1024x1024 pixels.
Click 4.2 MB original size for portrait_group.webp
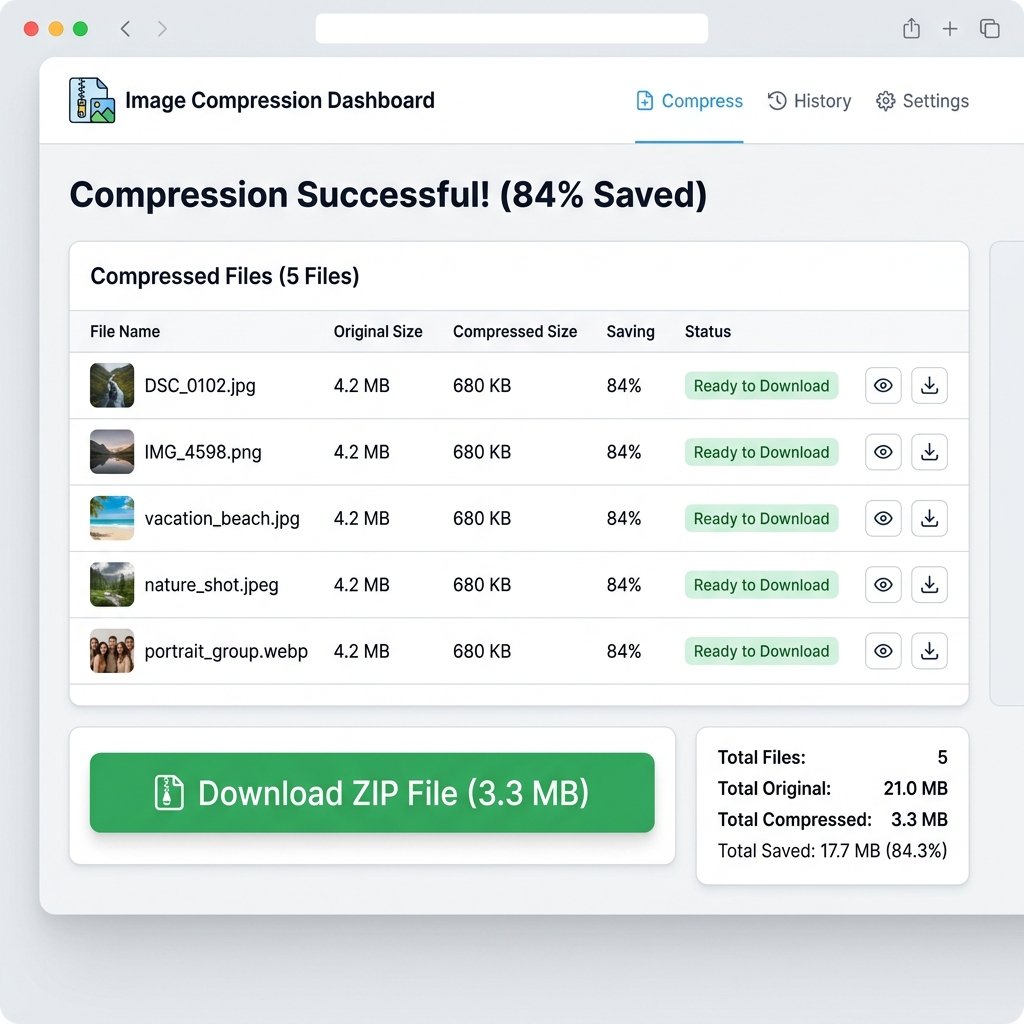[361, 651]
